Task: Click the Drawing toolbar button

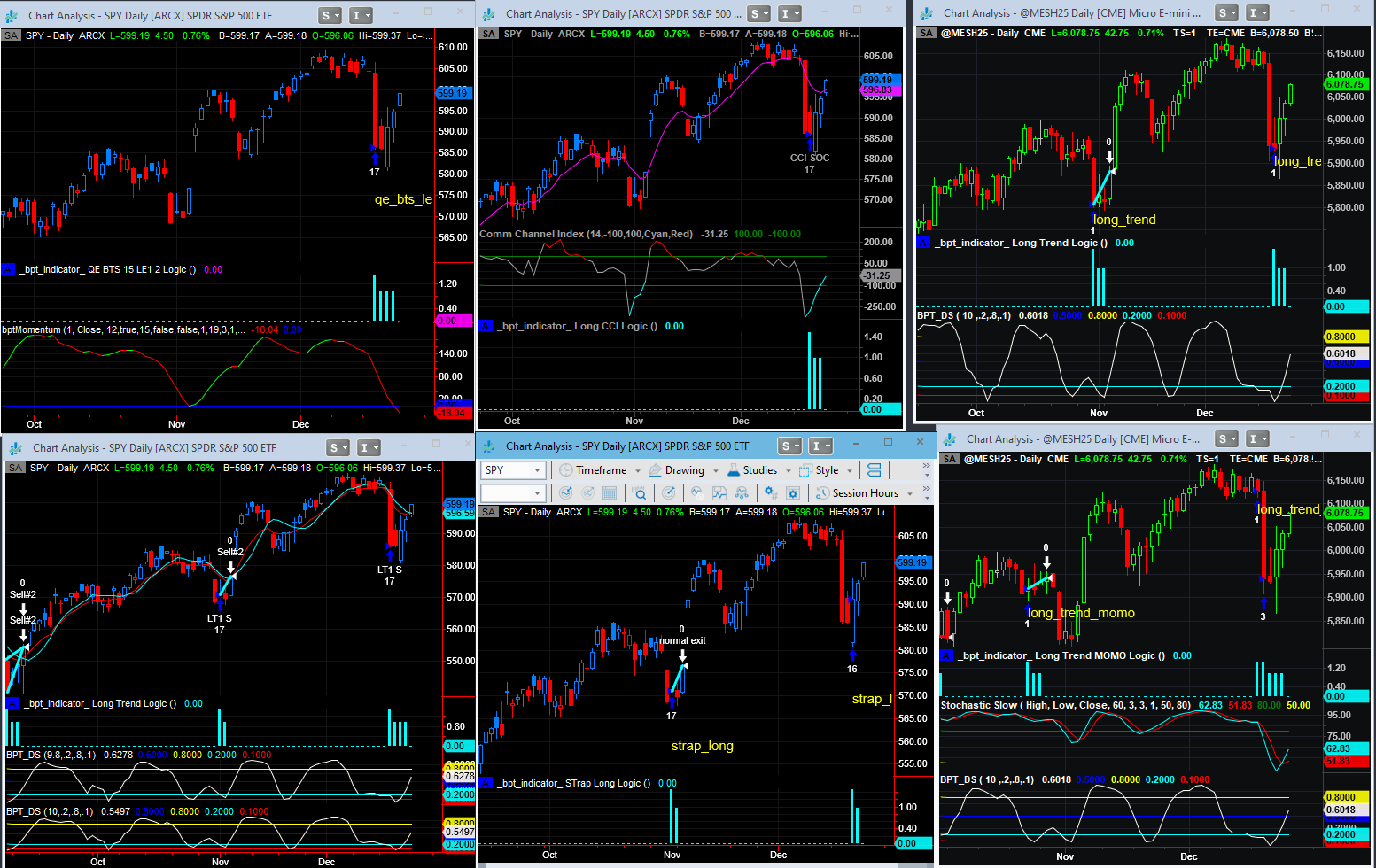Action: [x=683, y=470]
